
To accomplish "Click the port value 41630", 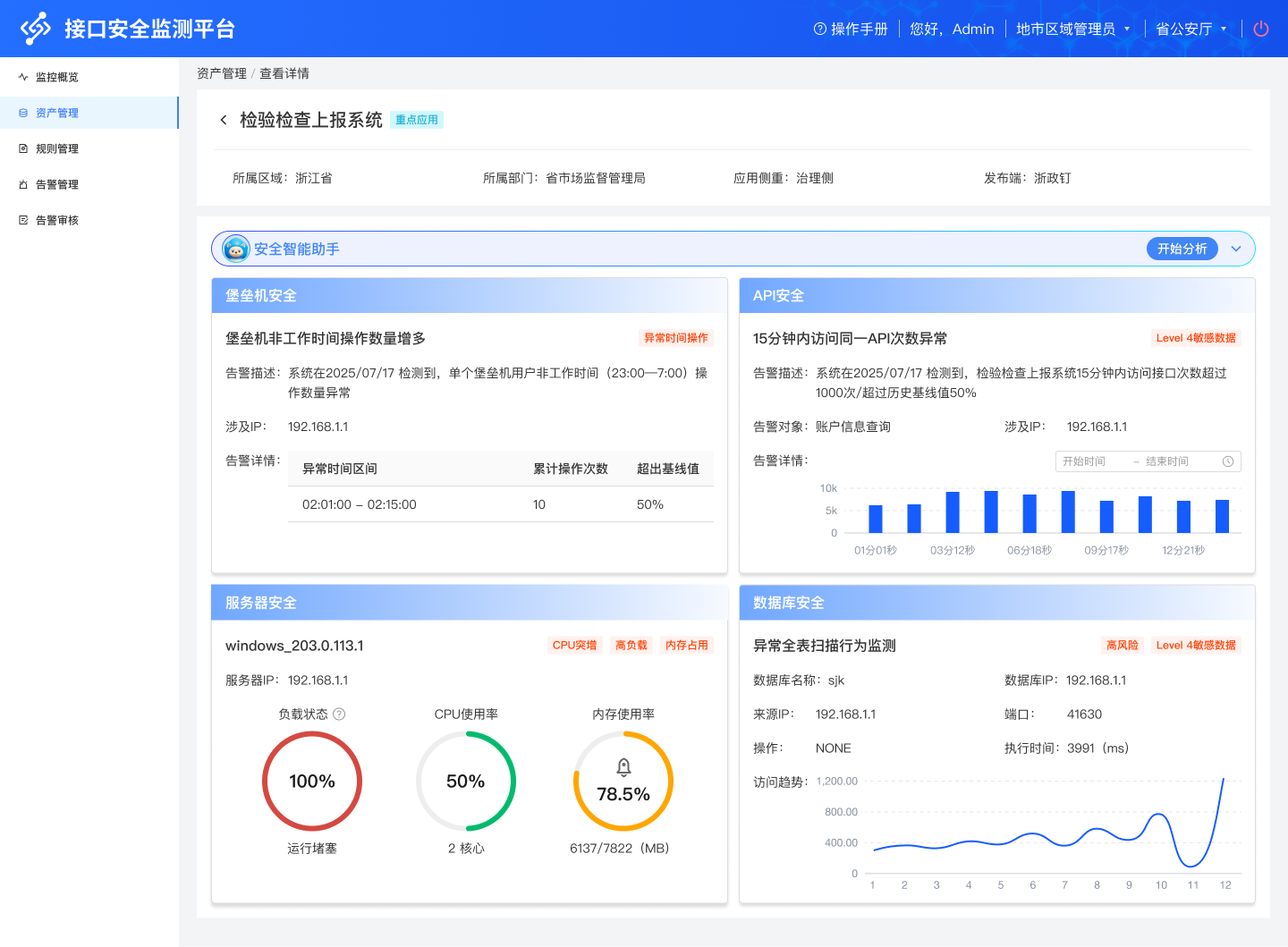I will [x=1084, y=714].
